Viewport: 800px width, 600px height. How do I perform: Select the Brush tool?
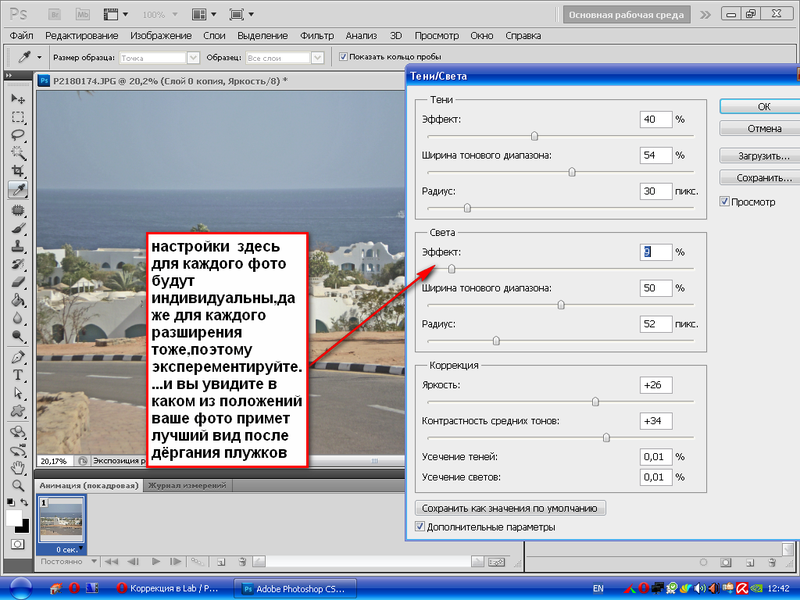[18, 228]
